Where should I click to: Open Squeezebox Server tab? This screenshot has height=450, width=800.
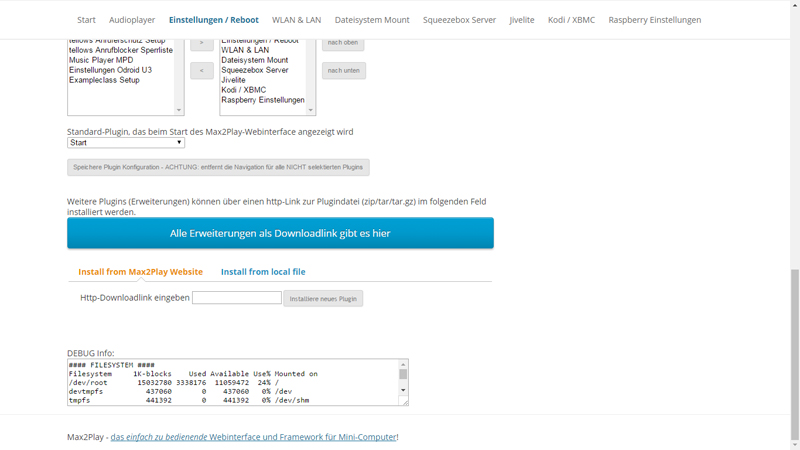point(459,20)
